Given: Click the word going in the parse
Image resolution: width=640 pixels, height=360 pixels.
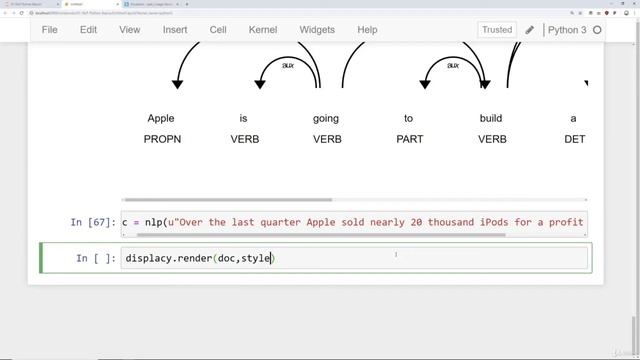Looking at the screenshot, I should point(326,119).
